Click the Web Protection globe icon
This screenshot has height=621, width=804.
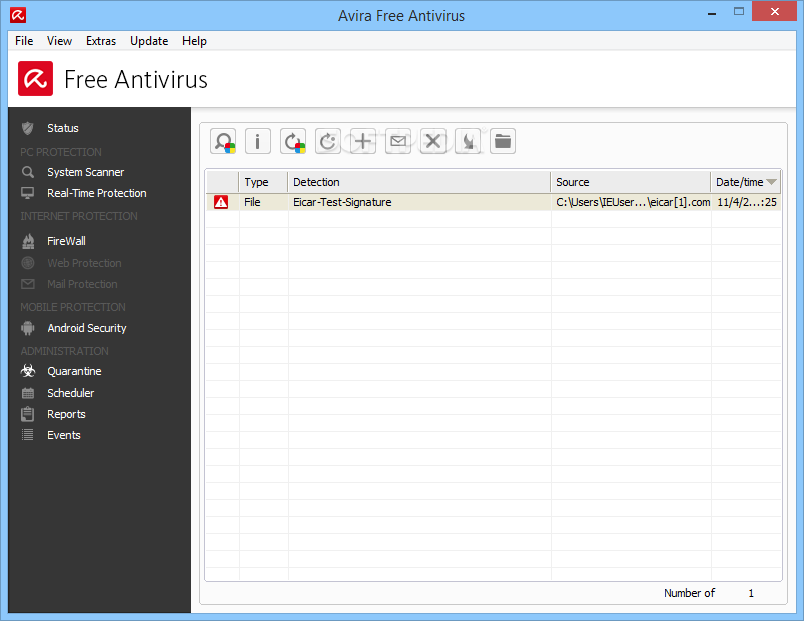click(x=28, y=263)
